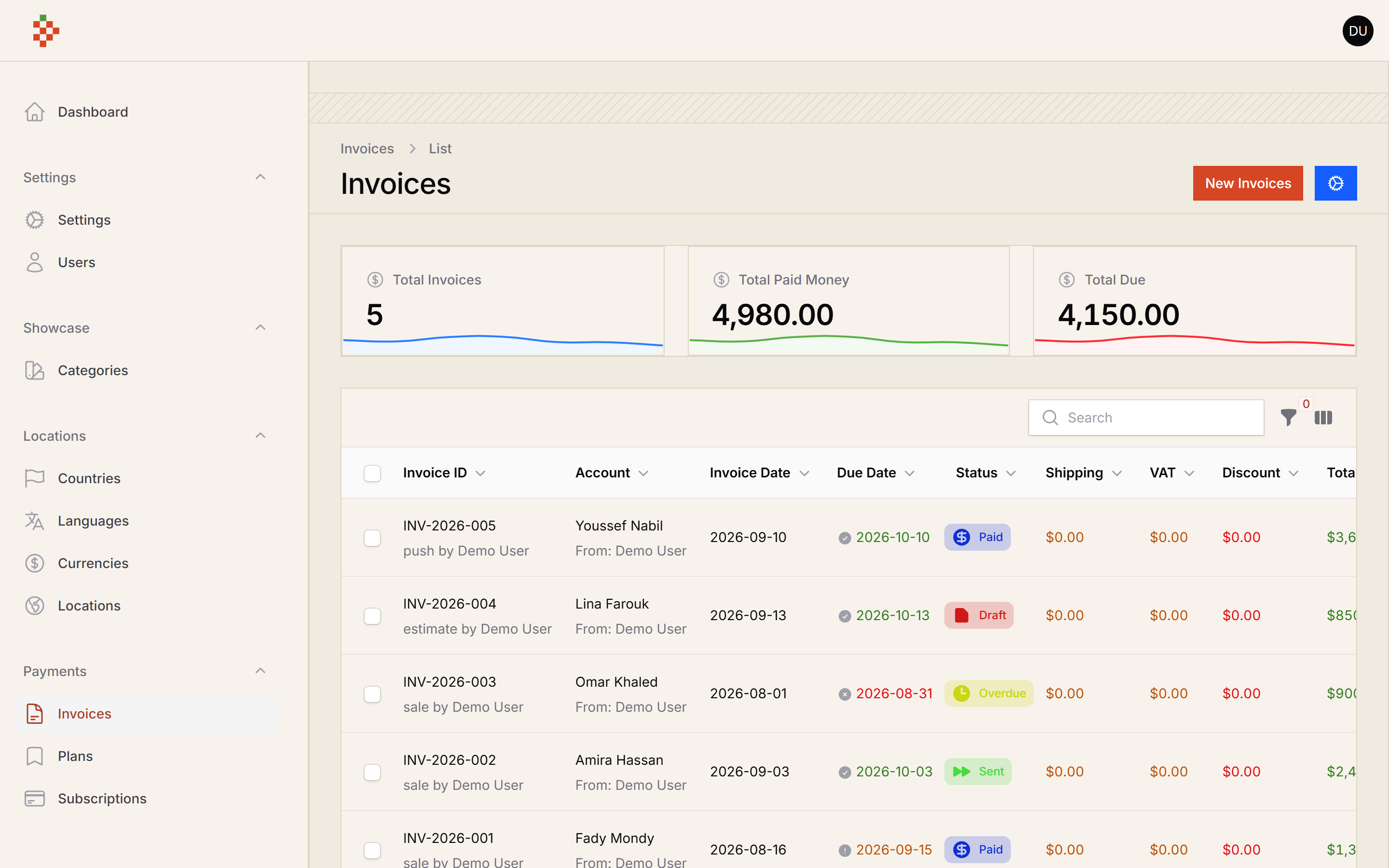Open the blue gear settings button
Image resolution: width=1389 pixels, height=868 pixels.
point(1335,183)
